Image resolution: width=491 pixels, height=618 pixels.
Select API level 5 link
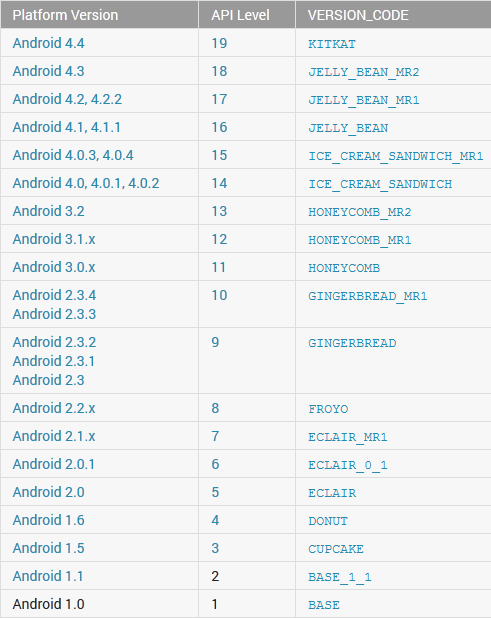point(215,492)
